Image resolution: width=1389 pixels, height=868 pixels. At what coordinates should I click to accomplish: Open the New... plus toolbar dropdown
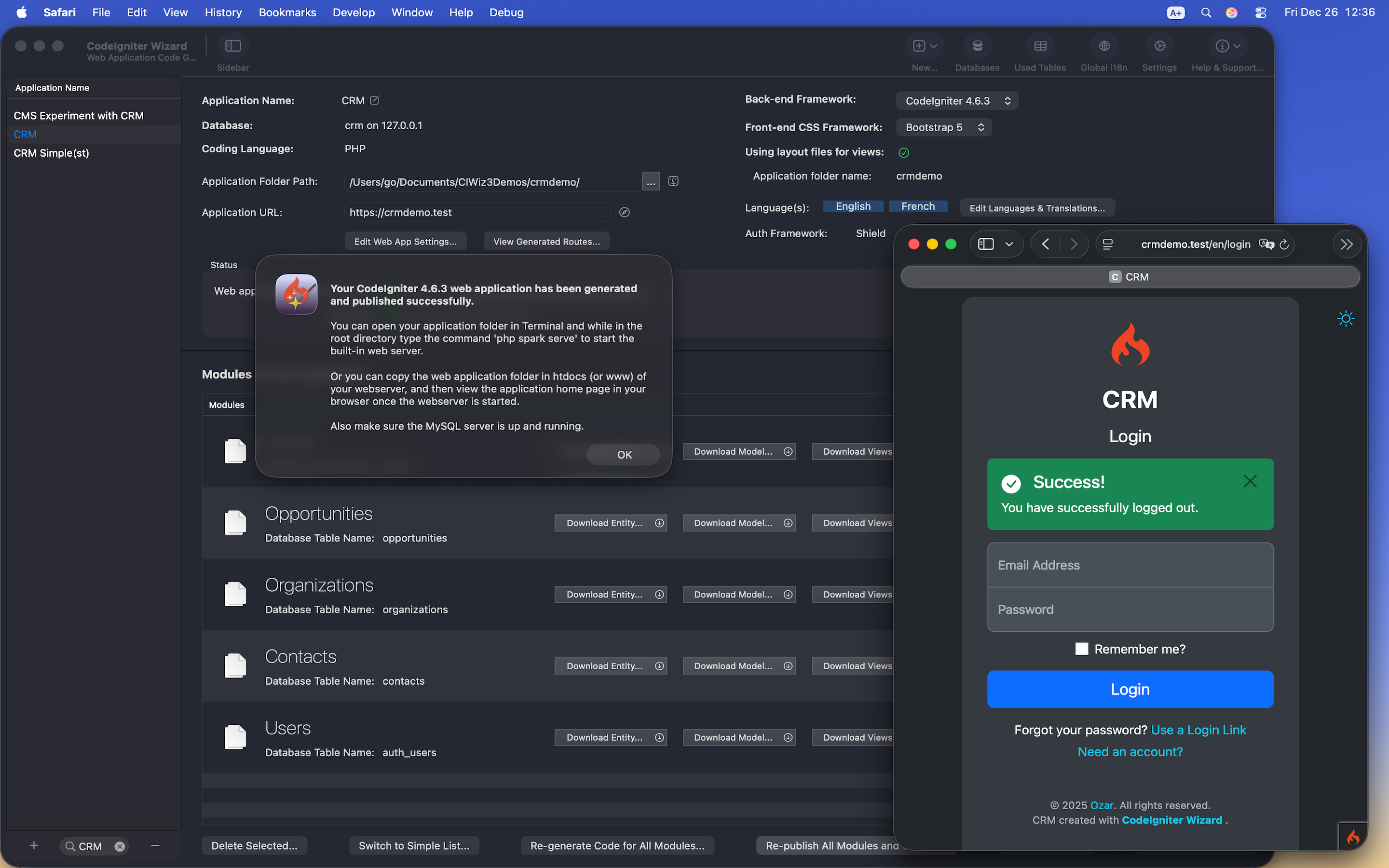point(924,46)
